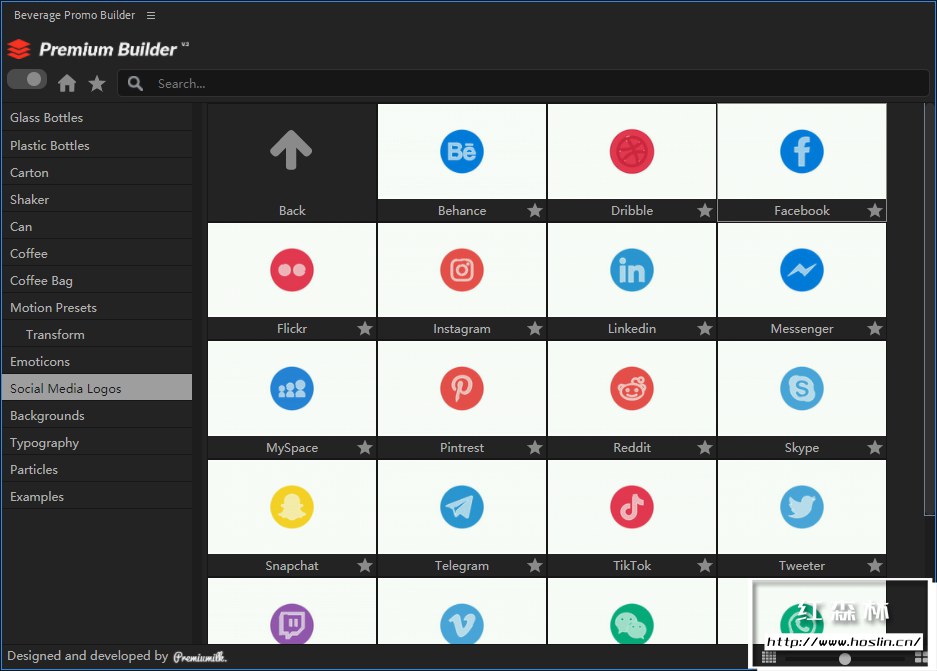The width and height of the screenshot is (937, 671).
Task: Select the Shaker category
Action: click(97, 199)
